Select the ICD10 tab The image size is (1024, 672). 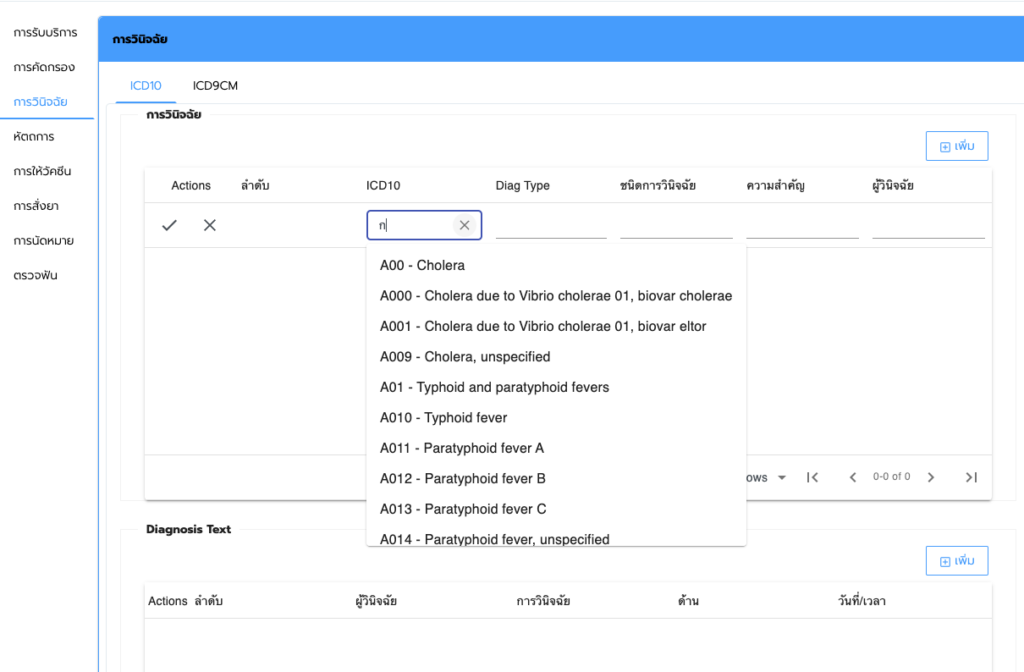pyautogui.click(x=146, y=86)
